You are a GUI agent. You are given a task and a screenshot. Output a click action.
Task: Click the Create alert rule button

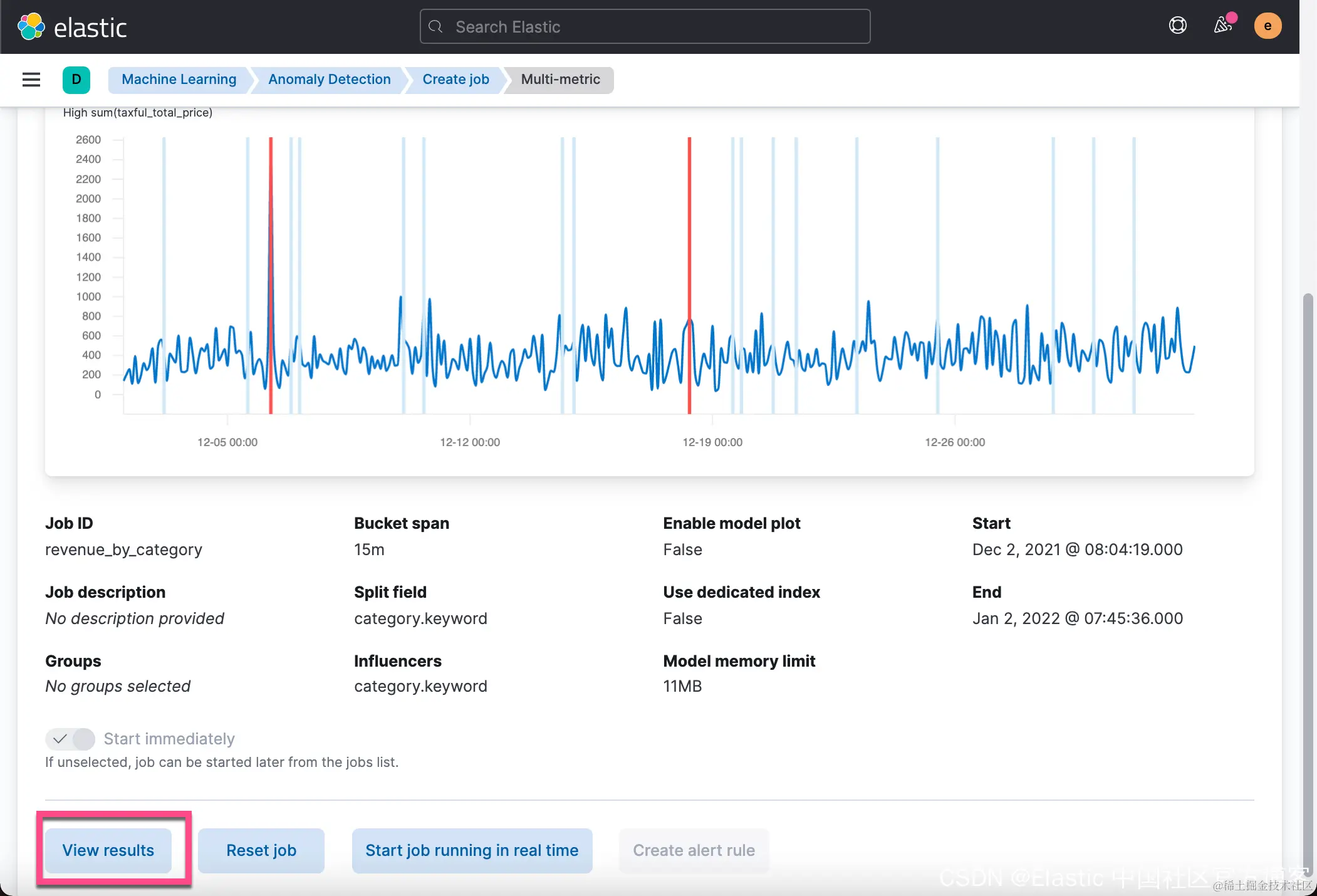[x=694, y=850]
